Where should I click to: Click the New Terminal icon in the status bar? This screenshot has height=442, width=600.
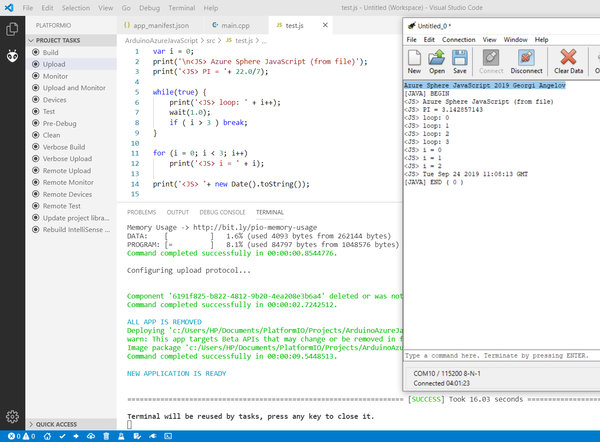tap(168, 436)
